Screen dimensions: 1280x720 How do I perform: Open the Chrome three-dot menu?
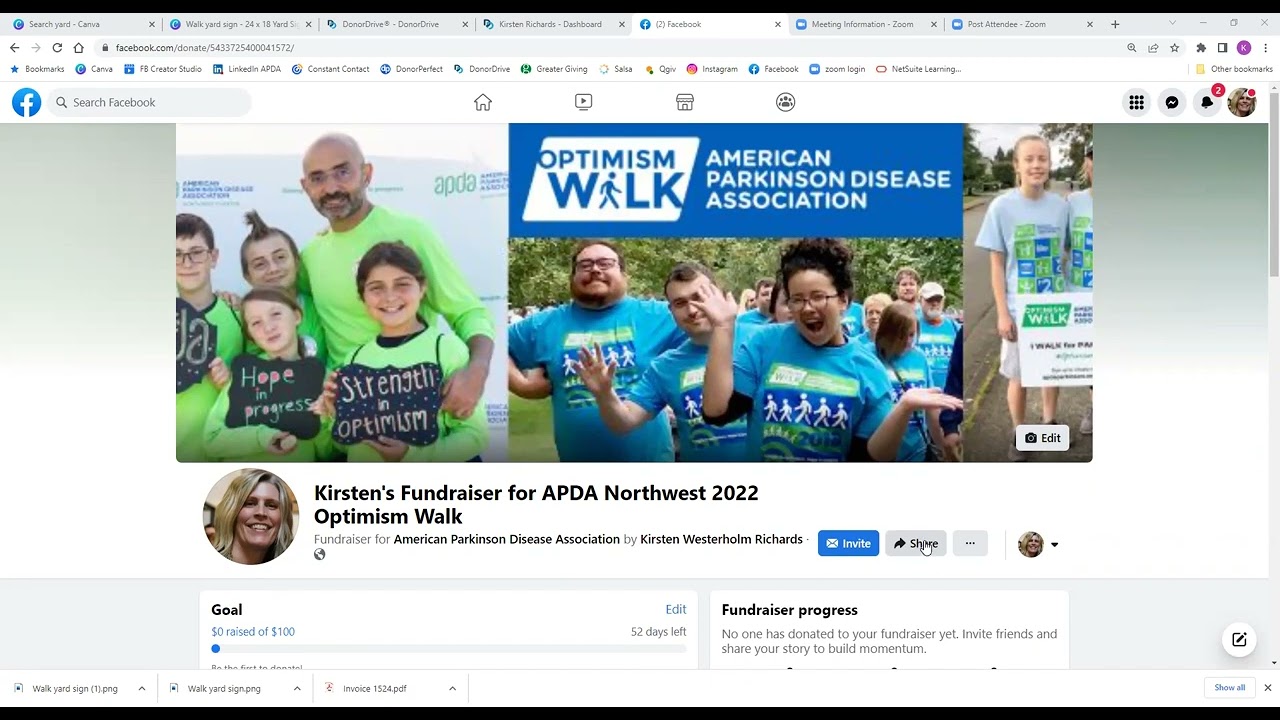tap(1265, 48)
